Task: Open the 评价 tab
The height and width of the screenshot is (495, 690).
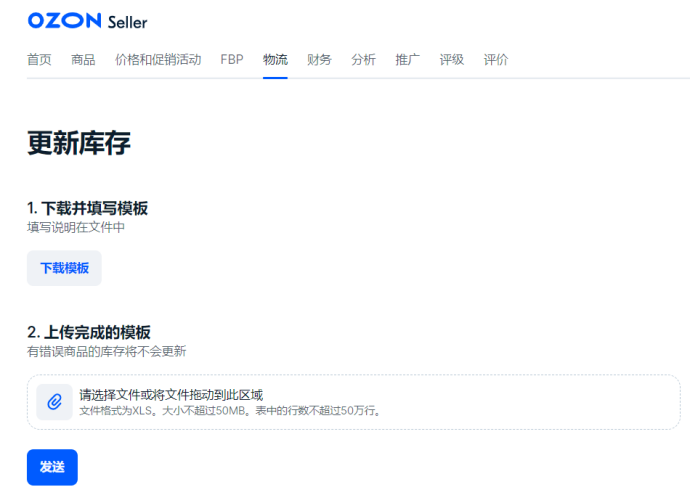Action: (x=495, y=59)
